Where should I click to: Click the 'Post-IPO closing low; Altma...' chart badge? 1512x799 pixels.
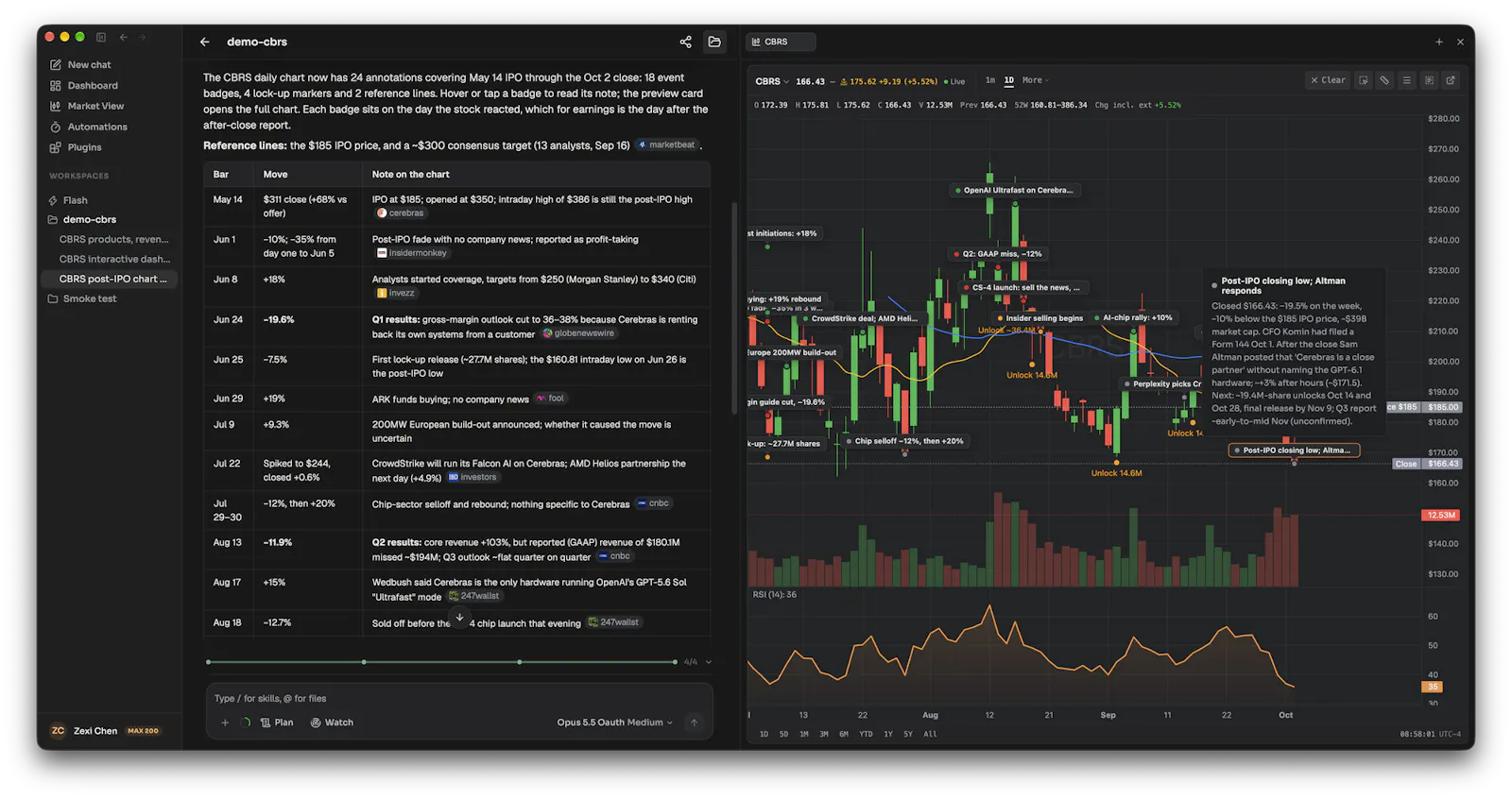[1294, 451]
